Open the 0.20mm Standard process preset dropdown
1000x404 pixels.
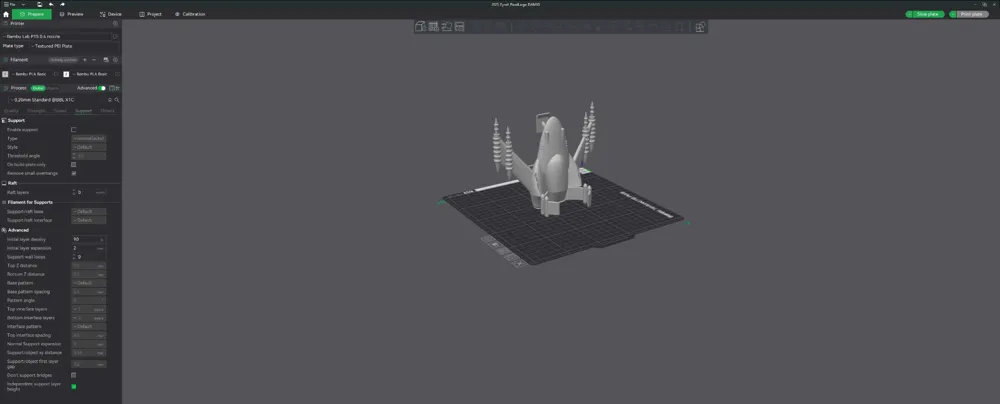tap(57, 100)
